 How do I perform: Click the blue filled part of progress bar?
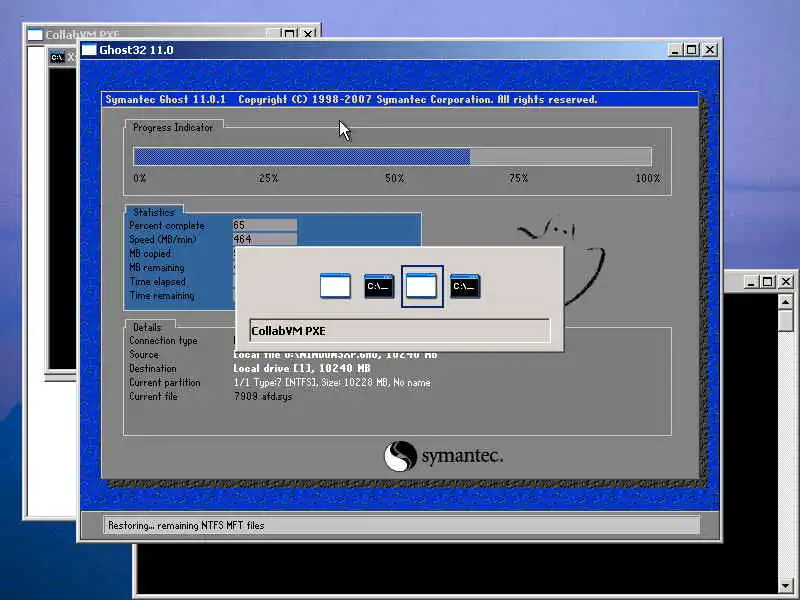(302, 156)
